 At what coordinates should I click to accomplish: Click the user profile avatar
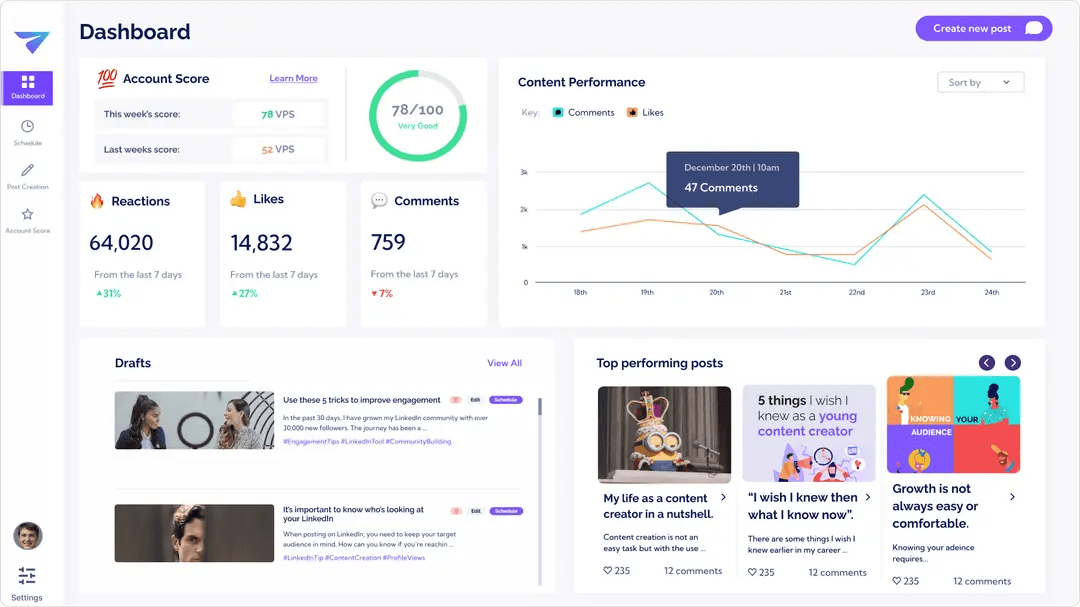point(27,536)
